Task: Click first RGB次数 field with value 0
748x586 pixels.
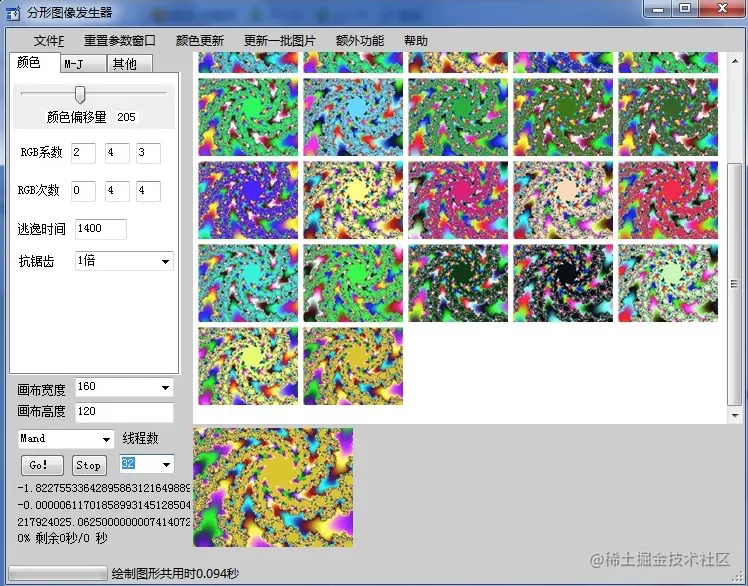Action: pyautogui.click(x=83, y=191)
